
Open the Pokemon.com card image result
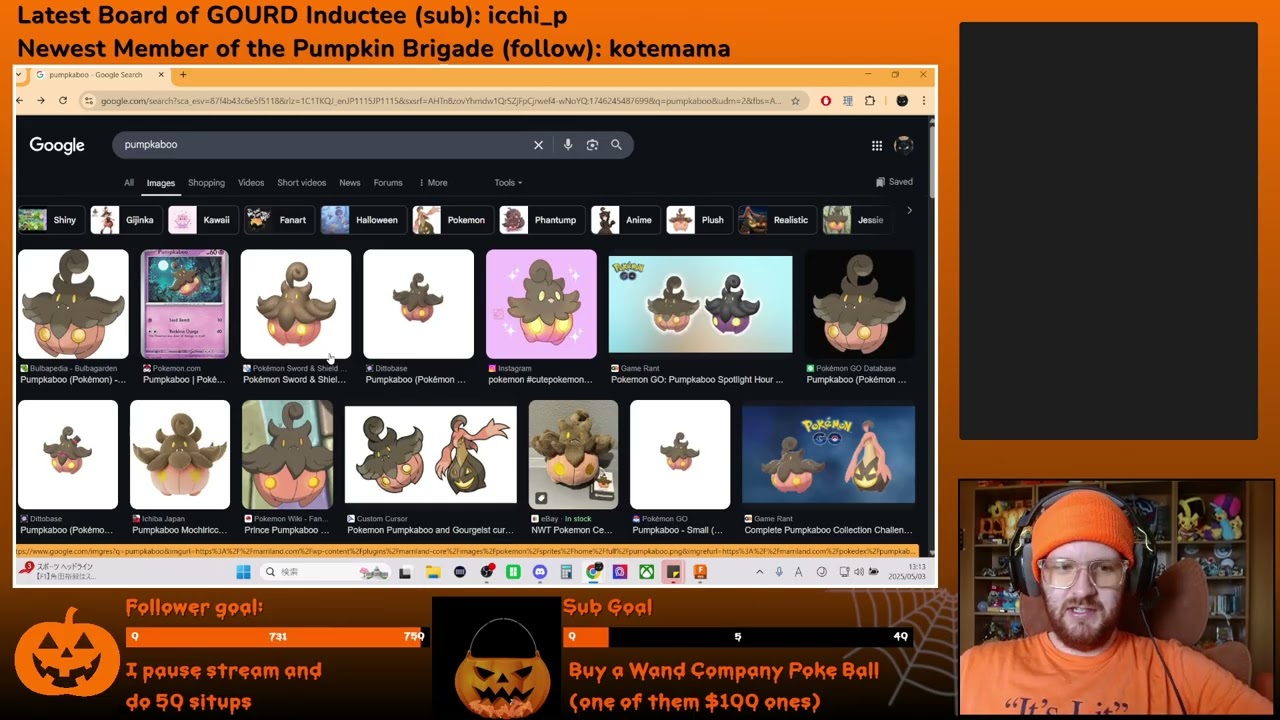point(185,305)
